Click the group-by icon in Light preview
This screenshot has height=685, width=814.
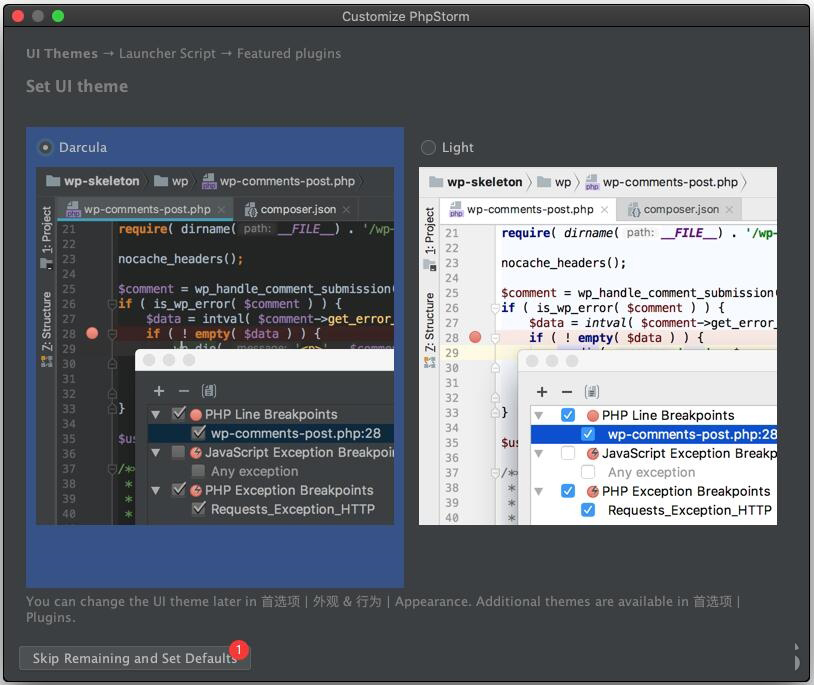click(592, 392)
